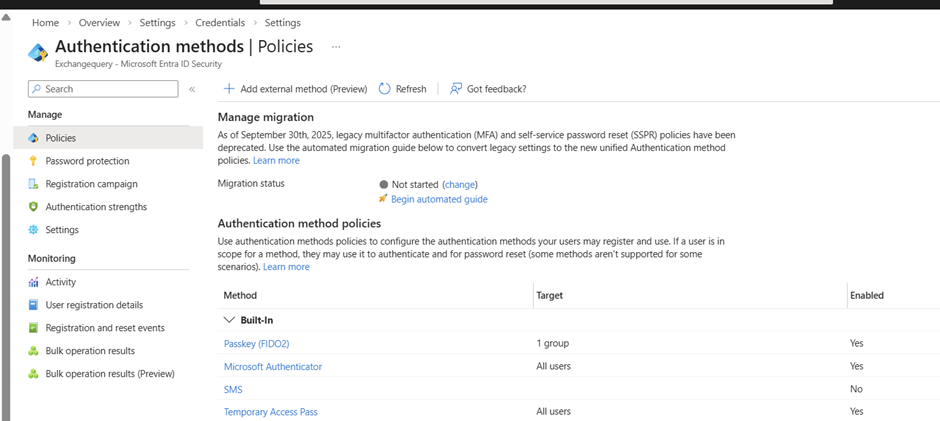Image resolution: width=940 pixels, height=421 pixels.
Task: Click the User registration details icon
Action: pos(33,305)
